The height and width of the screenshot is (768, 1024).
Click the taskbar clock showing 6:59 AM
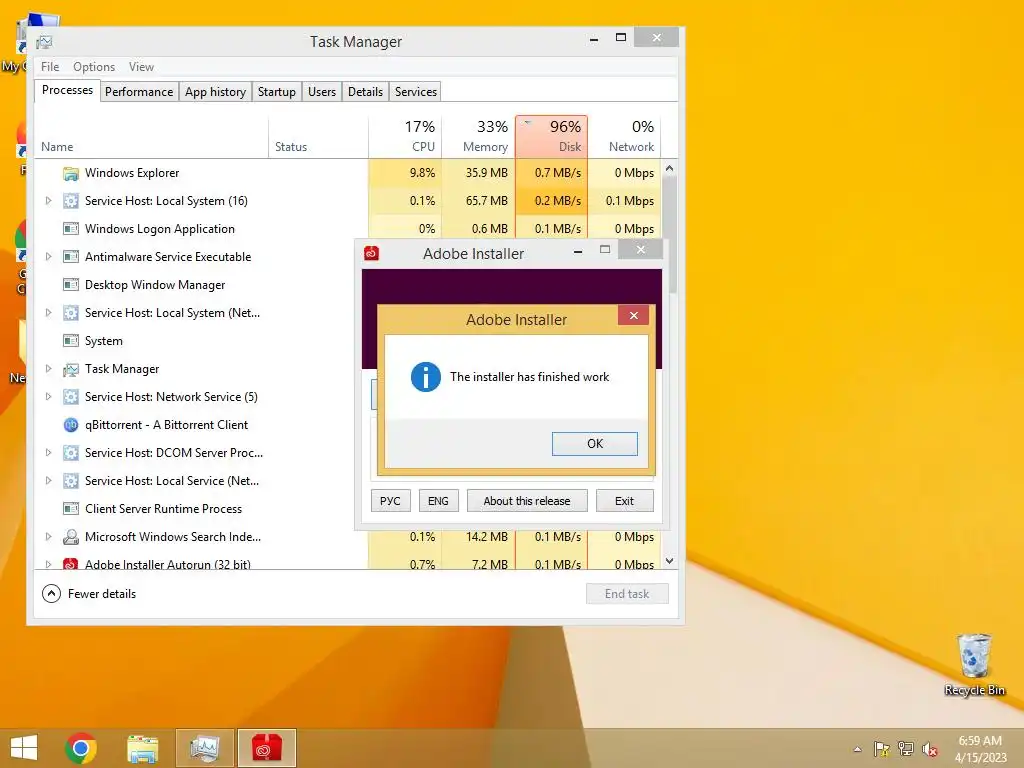click(980, 749)
